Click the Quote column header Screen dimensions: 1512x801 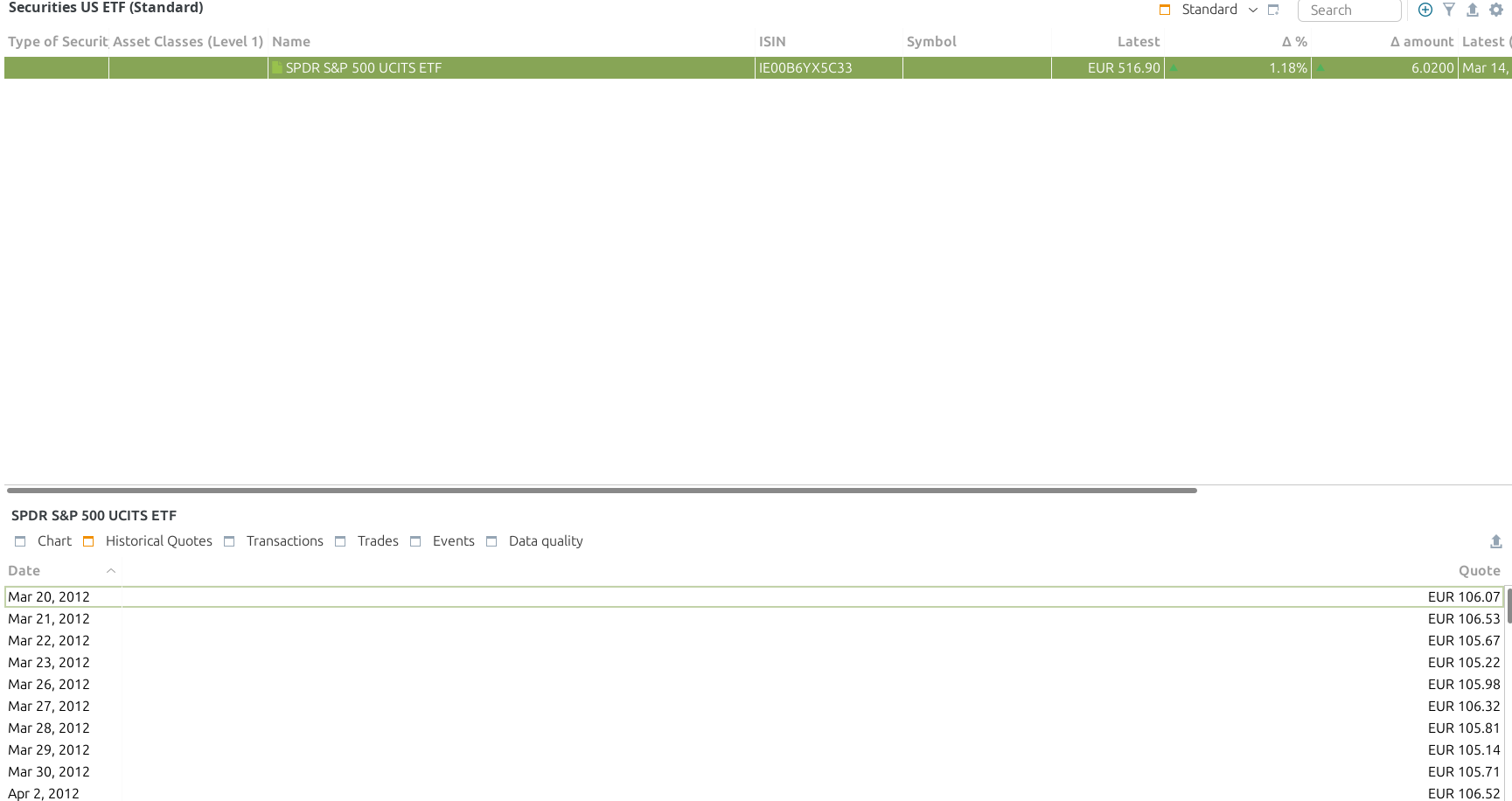[x=1479, y=570]
